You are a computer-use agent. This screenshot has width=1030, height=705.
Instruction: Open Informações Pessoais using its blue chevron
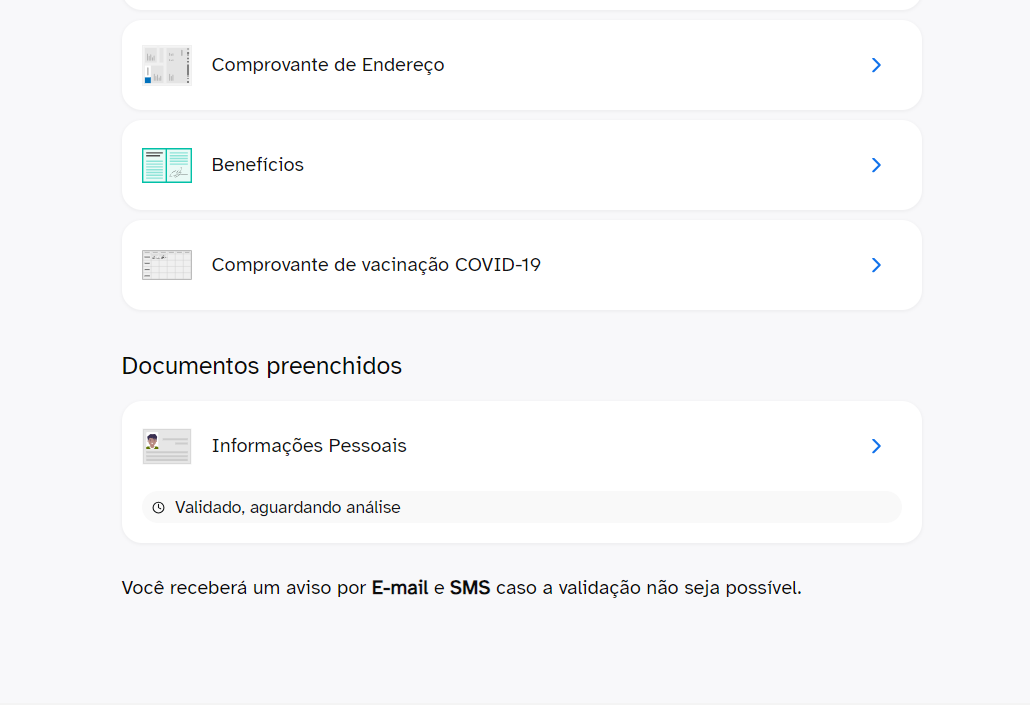coord(876,446)
